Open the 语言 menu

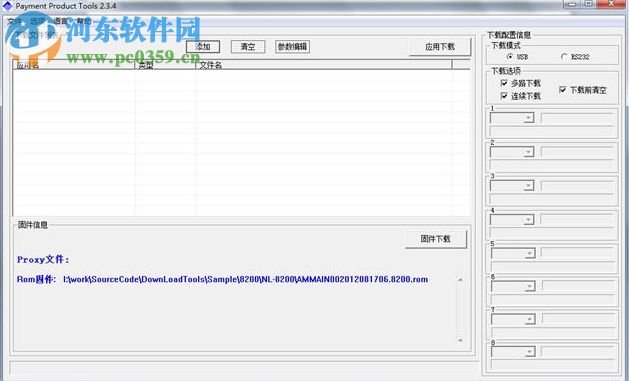[x=61, y=21]
